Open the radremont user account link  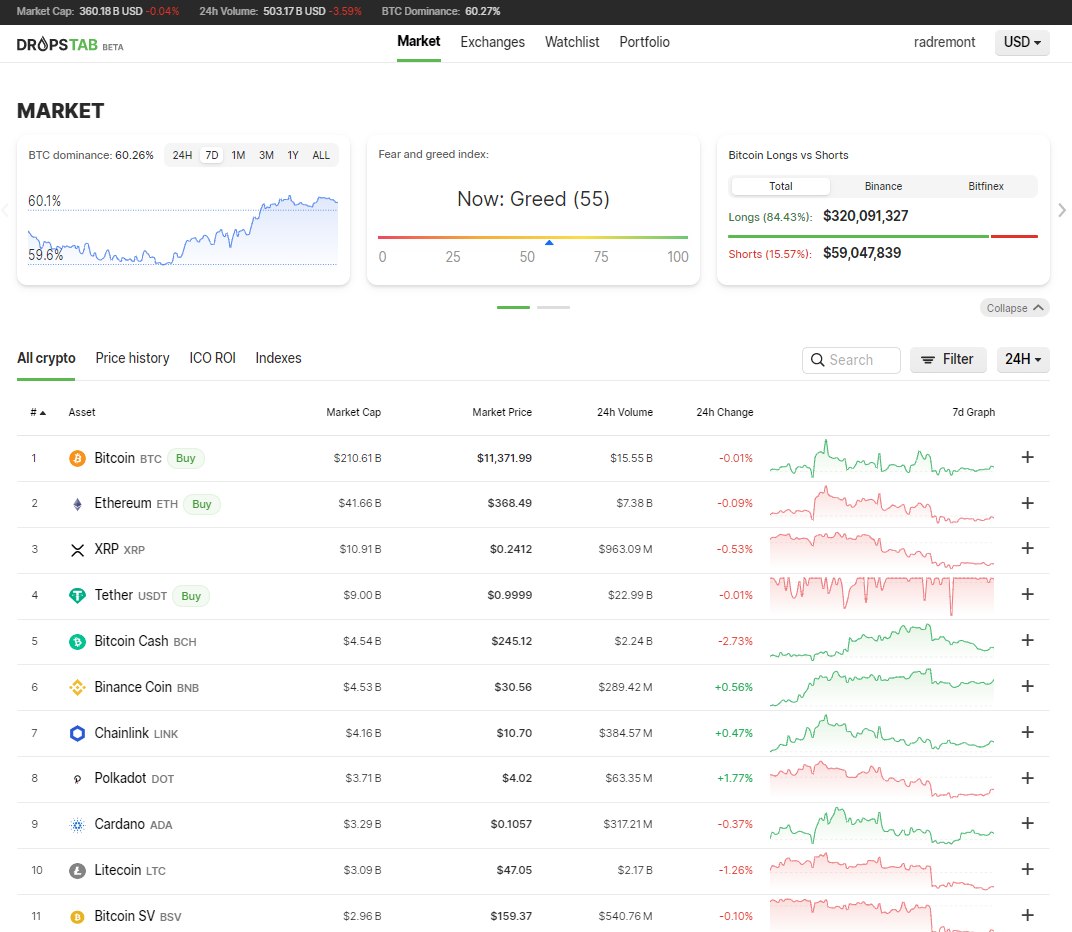(x=944, y=42)
